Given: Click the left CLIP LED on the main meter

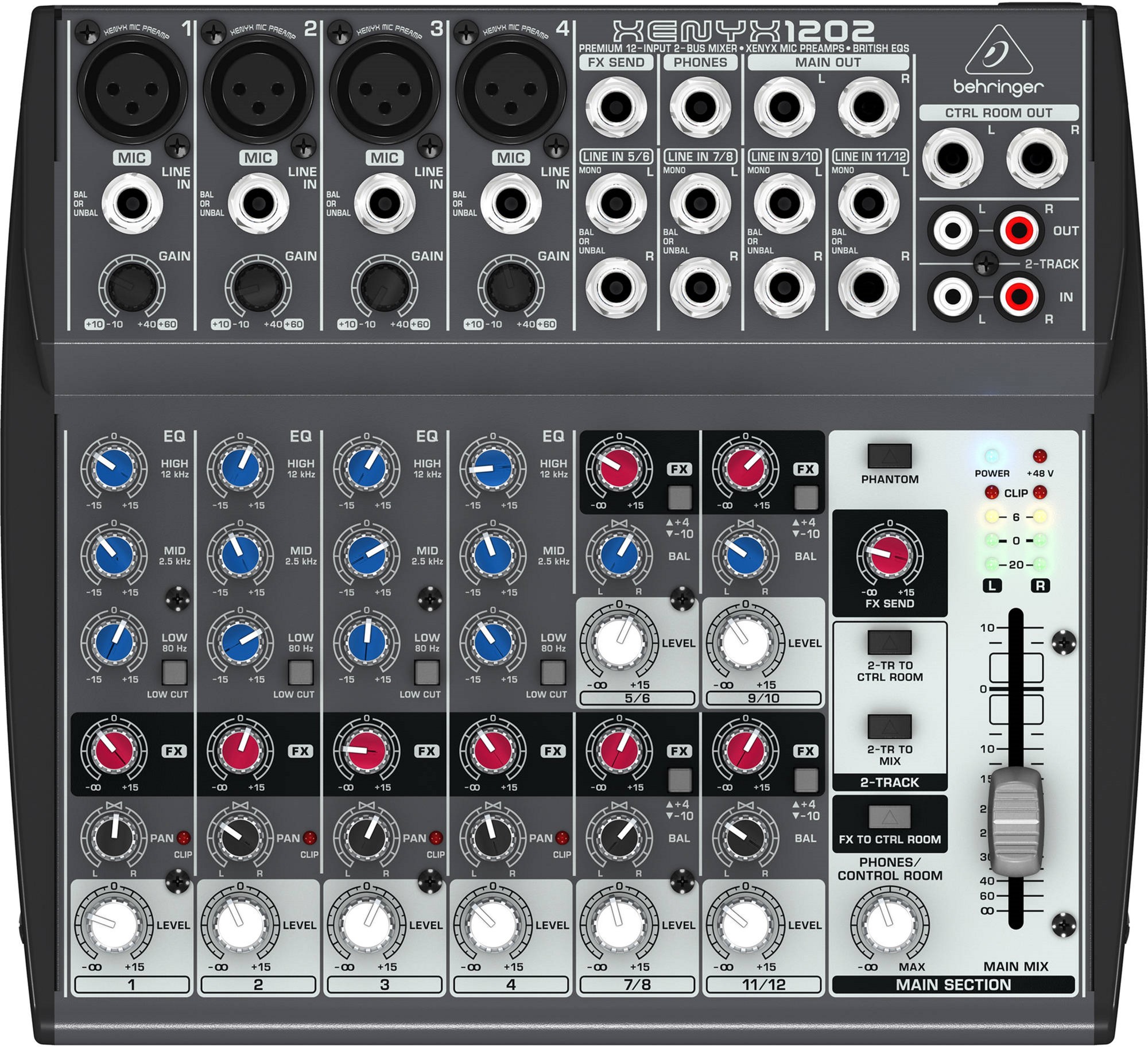Looking at the screenshot, I should tap(991, 493).
